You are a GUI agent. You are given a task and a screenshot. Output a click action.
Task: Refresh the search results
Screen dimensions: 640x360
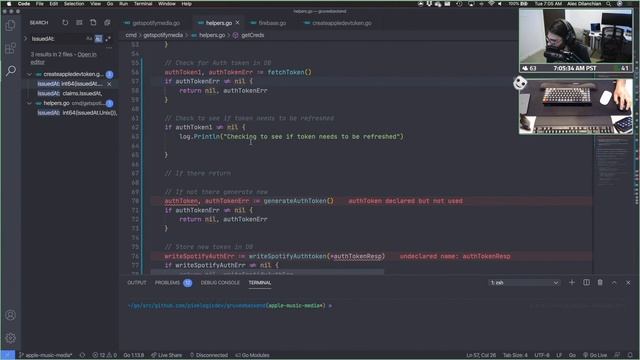65,22
